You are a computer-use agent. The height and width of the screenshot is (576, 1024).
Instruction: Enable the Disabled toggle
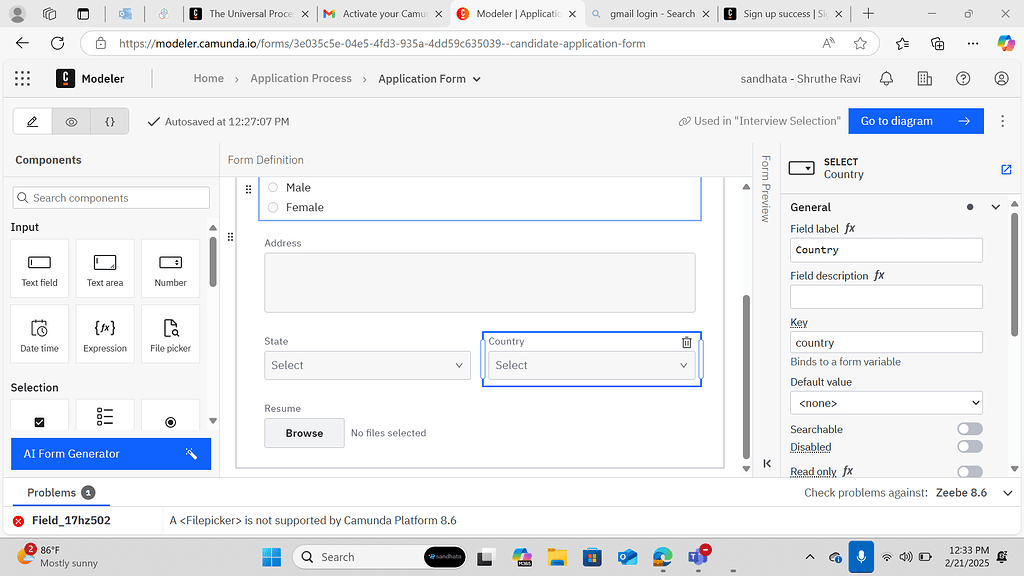(x=969, y=447)
